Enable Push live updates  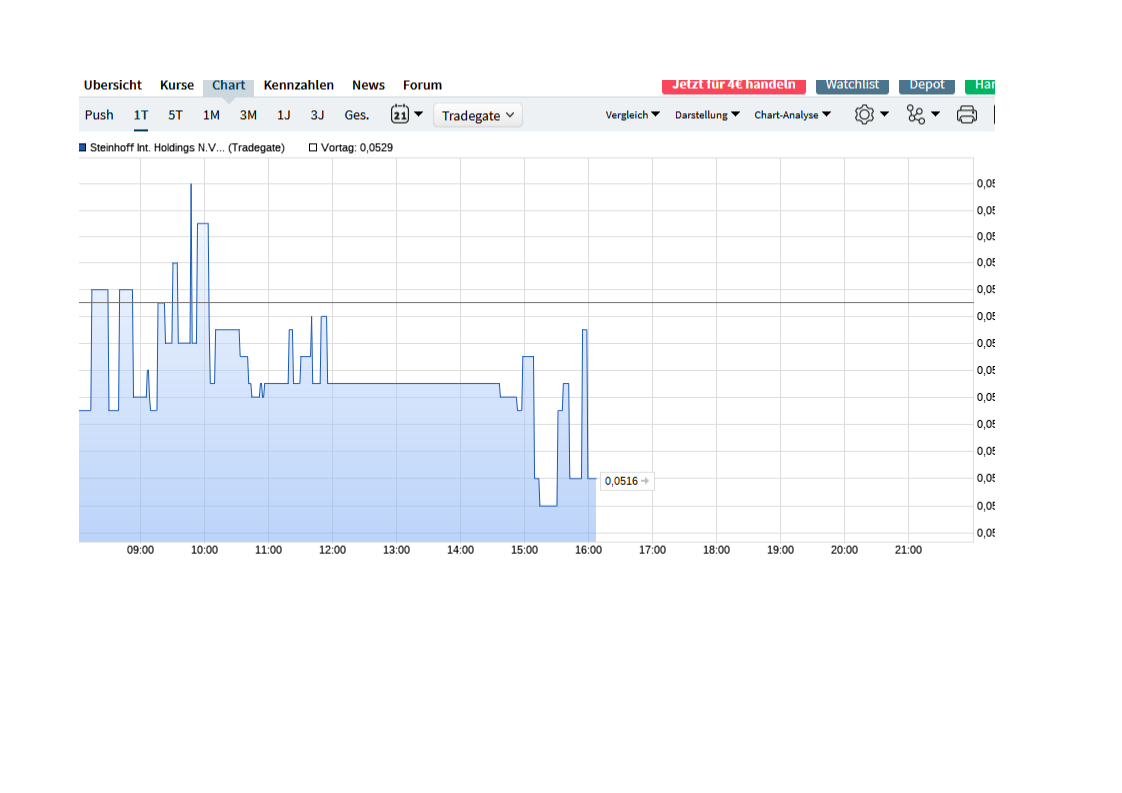[x=98, y=115]
